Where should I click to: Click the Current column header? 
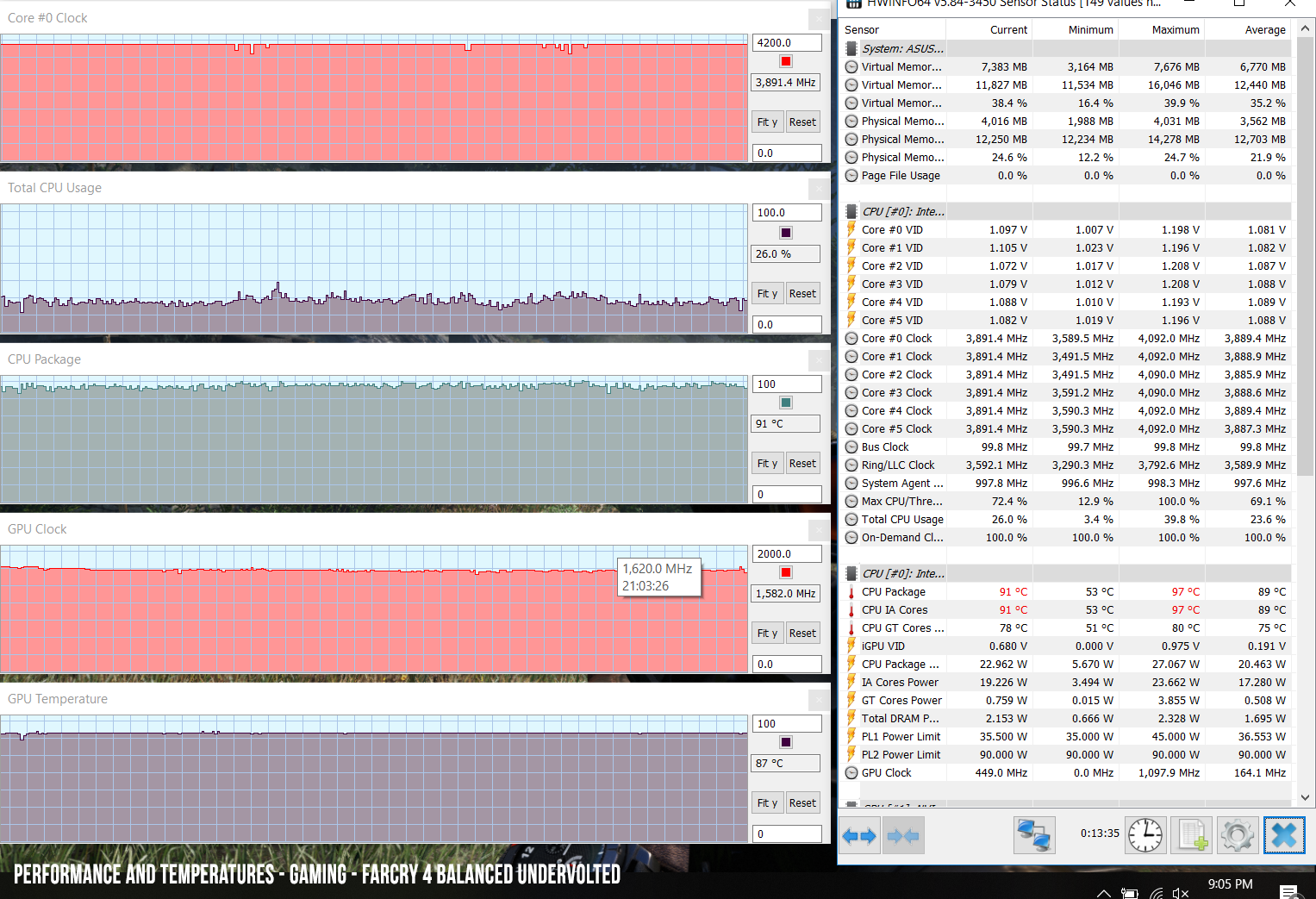pos(989,29)
